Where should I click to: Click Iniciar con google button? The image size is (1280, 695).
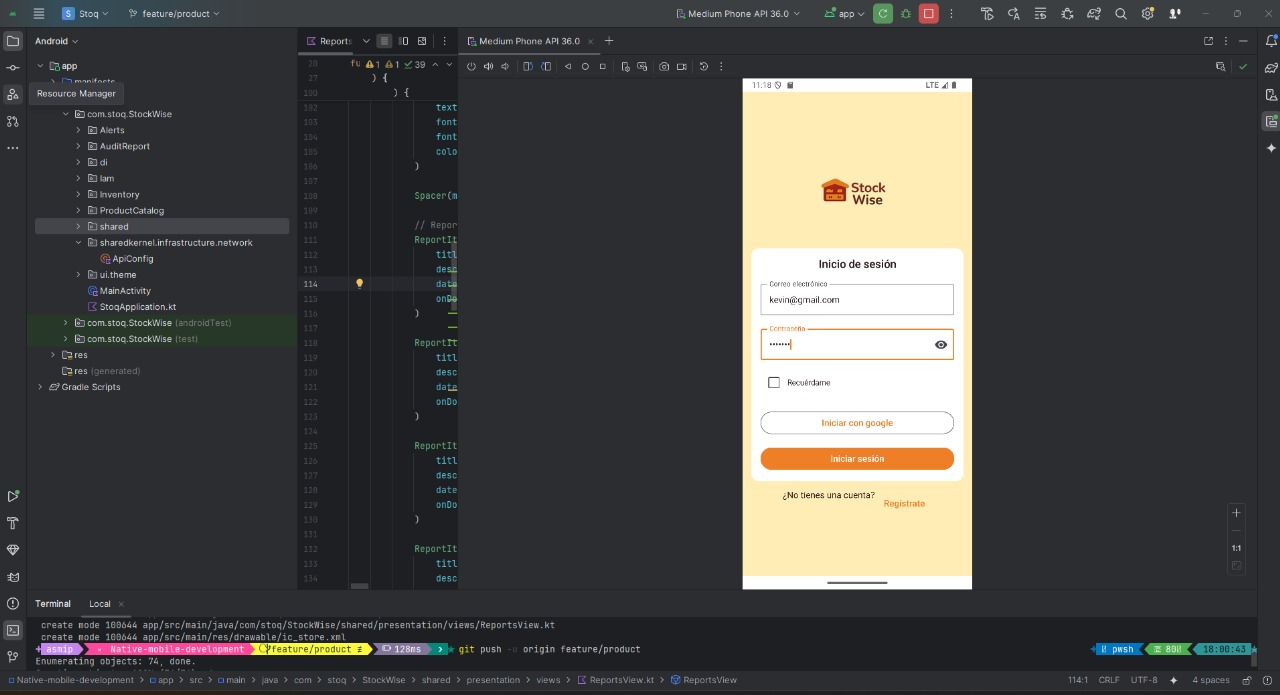[857, 423]
